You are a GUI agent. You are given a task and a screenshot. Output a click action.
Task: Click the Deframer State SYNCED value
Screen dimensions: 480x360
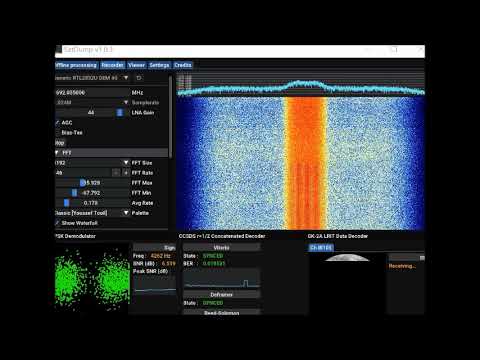click(x=213, y=303)
